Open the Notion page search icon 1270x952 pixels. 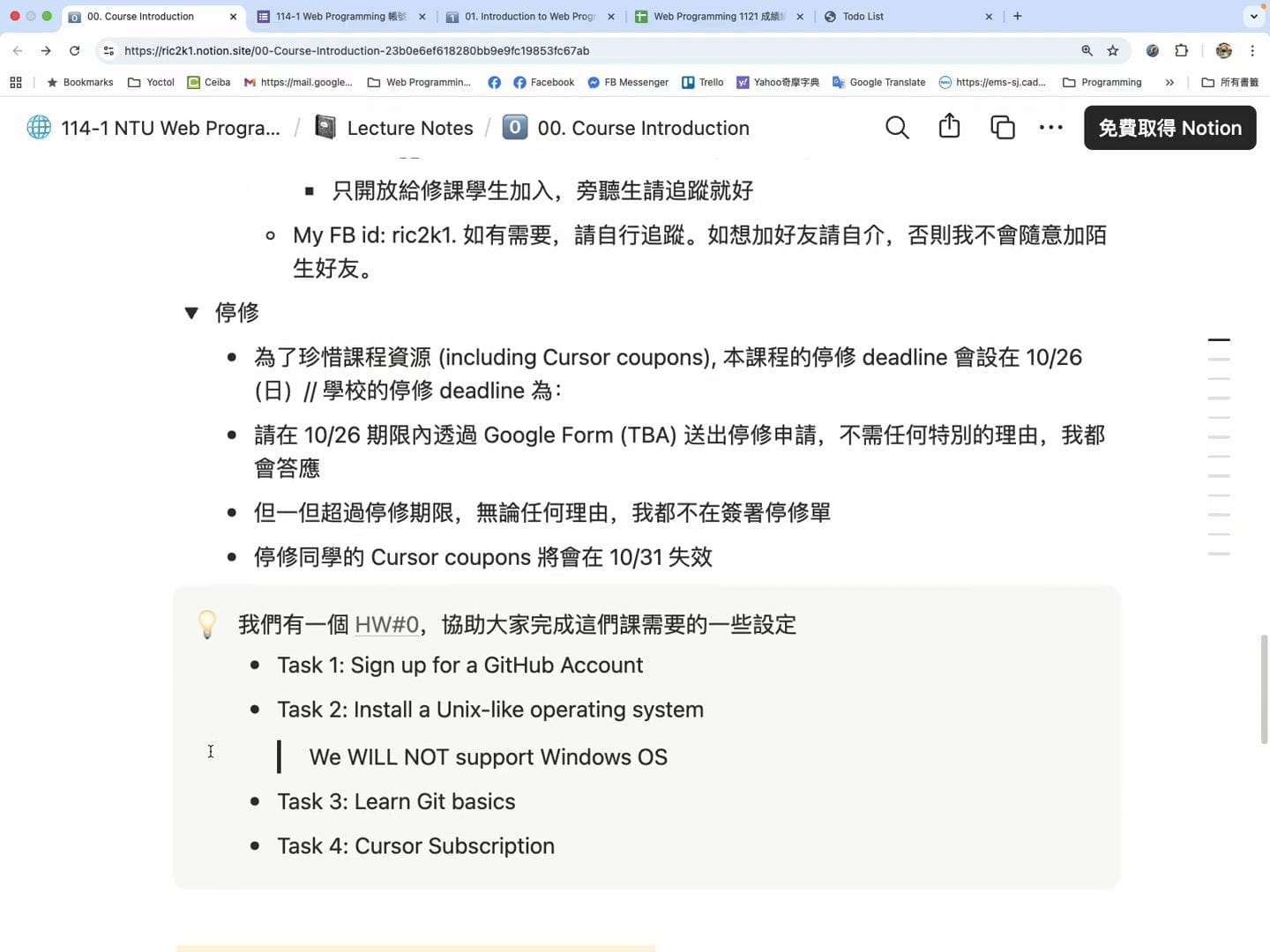[897, 128]
